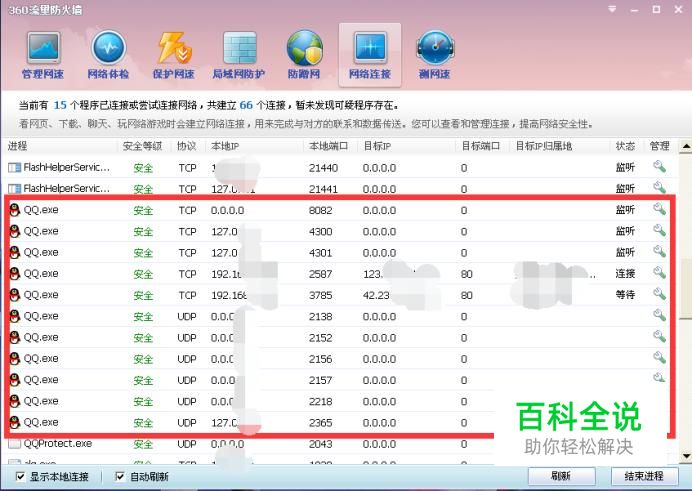Select QQ.exe penguin icon on port 2365 row
Screen dimensions: 692x491
point(15,423)
